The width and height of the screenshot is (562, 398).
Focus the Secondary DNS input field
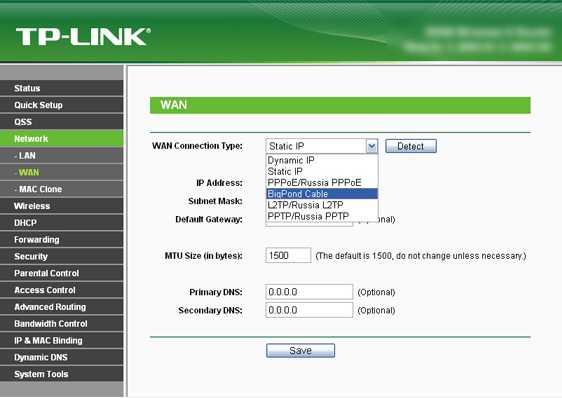click(x=309, y=310)
